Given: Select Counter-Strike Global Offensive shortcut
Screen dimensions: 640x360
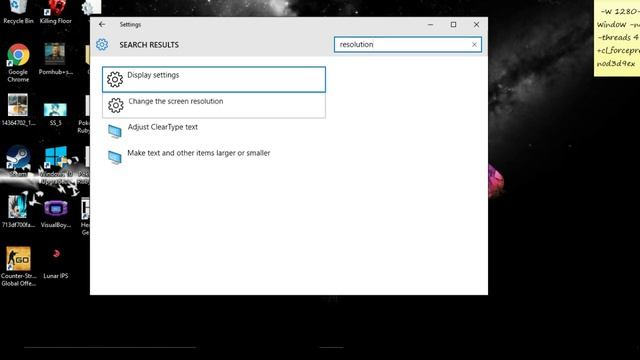Looking at the screenshot, I should pyautogui.click(x=18, y=266).
